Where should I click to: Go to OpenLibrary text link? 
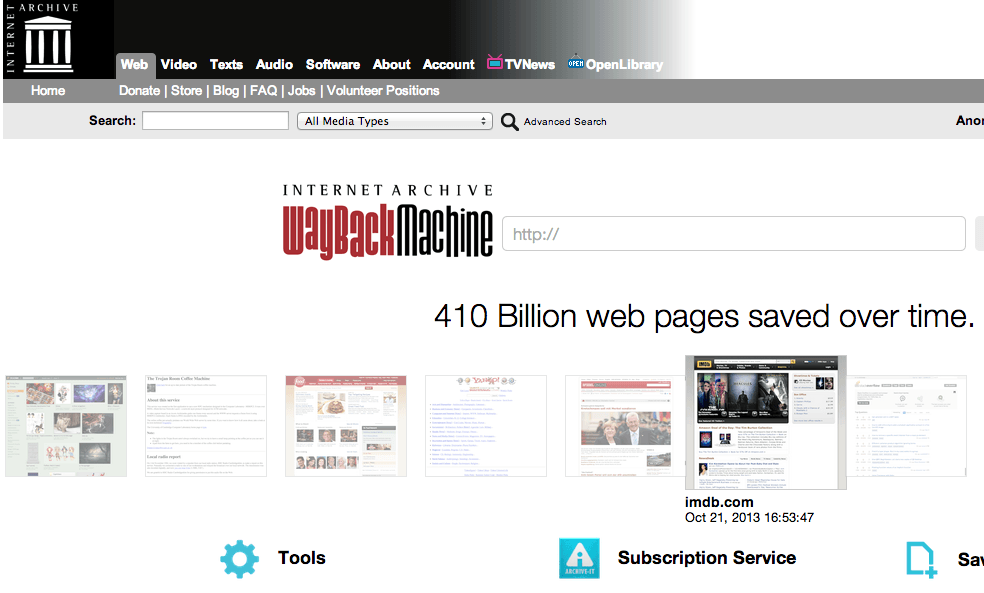(624, 65)
